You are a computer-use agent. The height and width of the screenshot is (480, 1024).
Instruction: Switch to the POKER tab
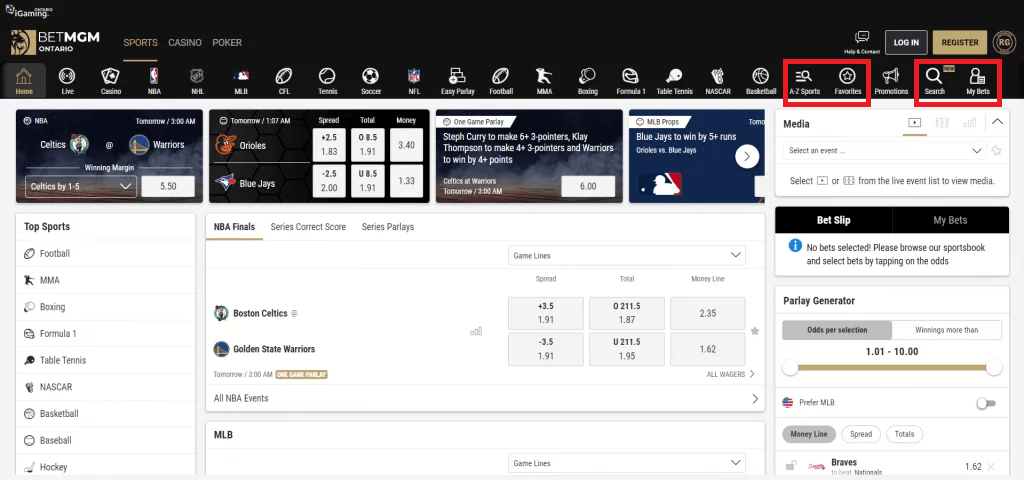[227, 42]
